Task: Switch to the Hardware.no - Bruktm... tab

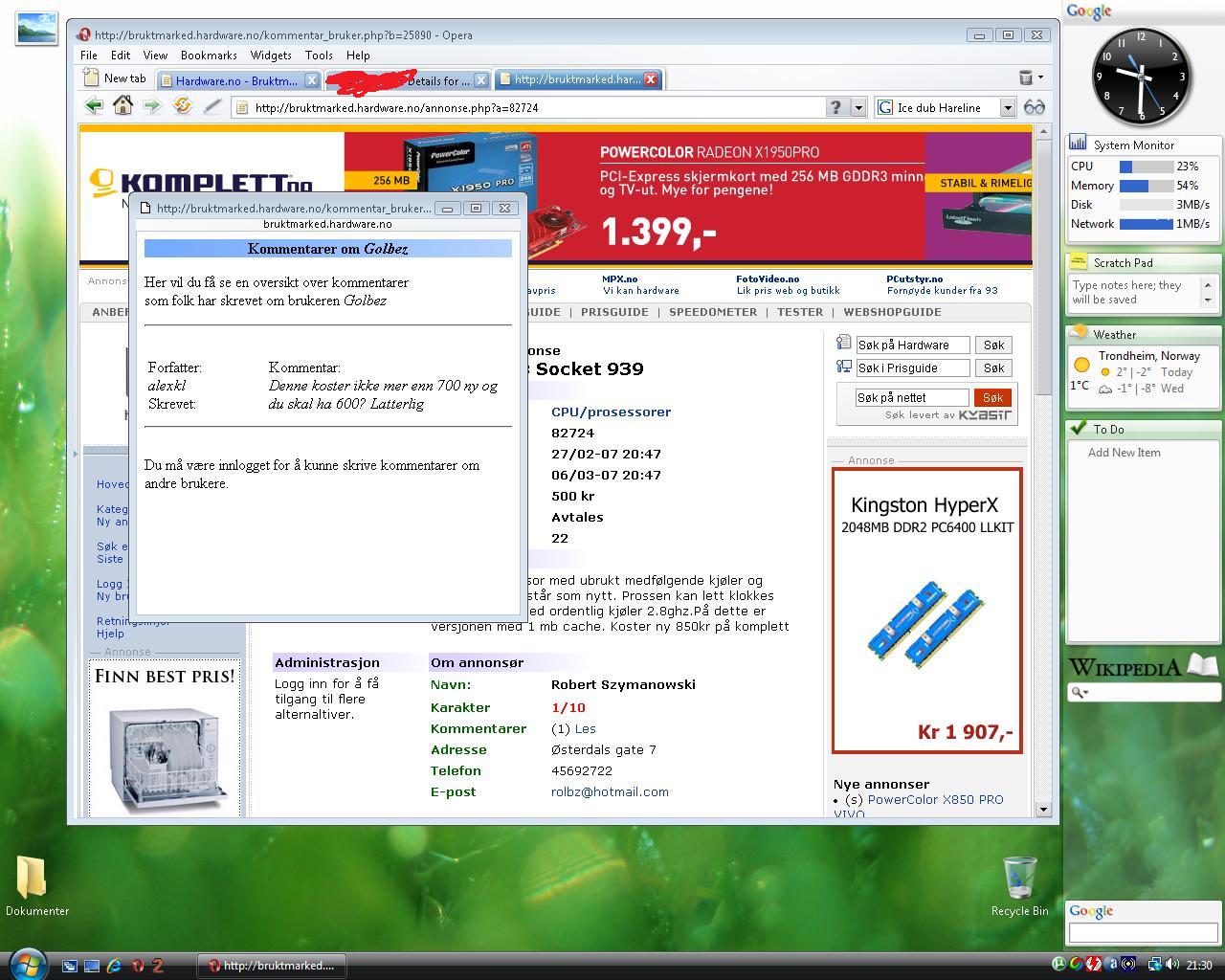Action: (x=237, y=80)
